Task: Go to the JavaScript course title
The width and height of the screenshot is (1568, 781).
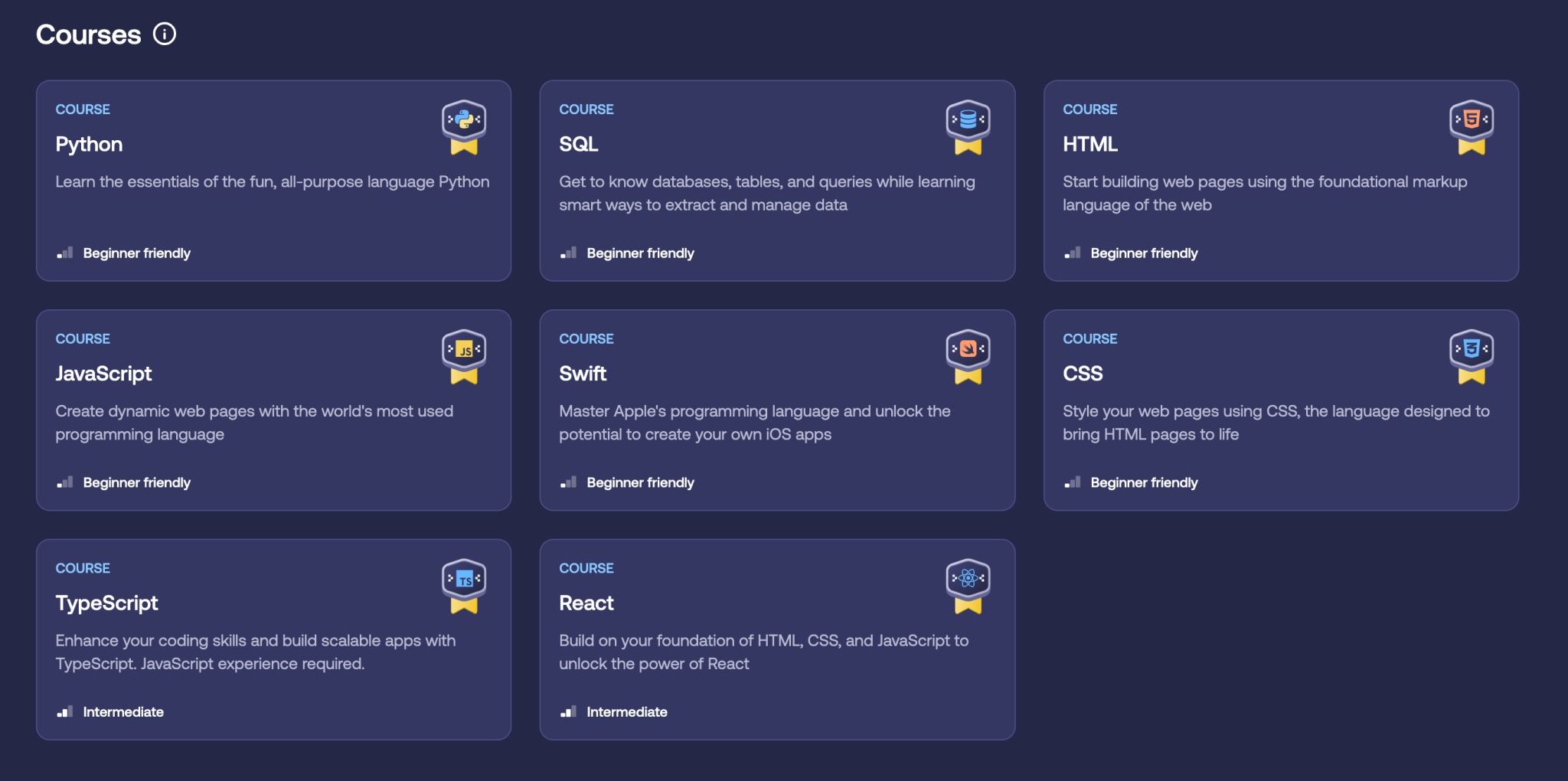Action: (x=103, y=374)
